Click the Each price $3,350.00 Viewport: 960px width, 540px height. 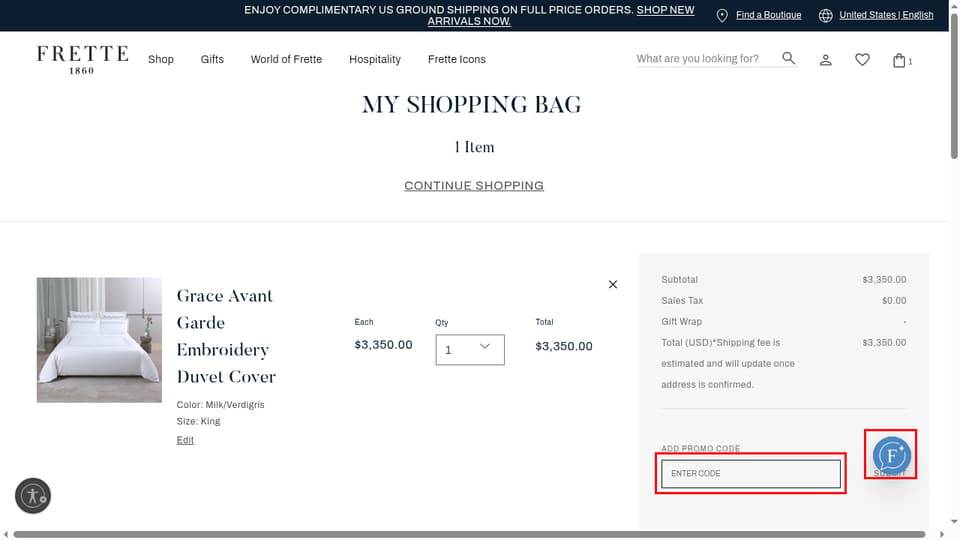pyautogui.click(x=383, y=345)
